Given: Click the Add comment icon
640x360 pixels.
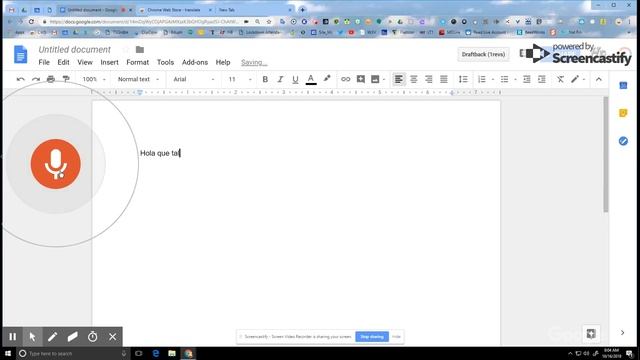Looking at the screenshot, I should click(x=360, y=79).
